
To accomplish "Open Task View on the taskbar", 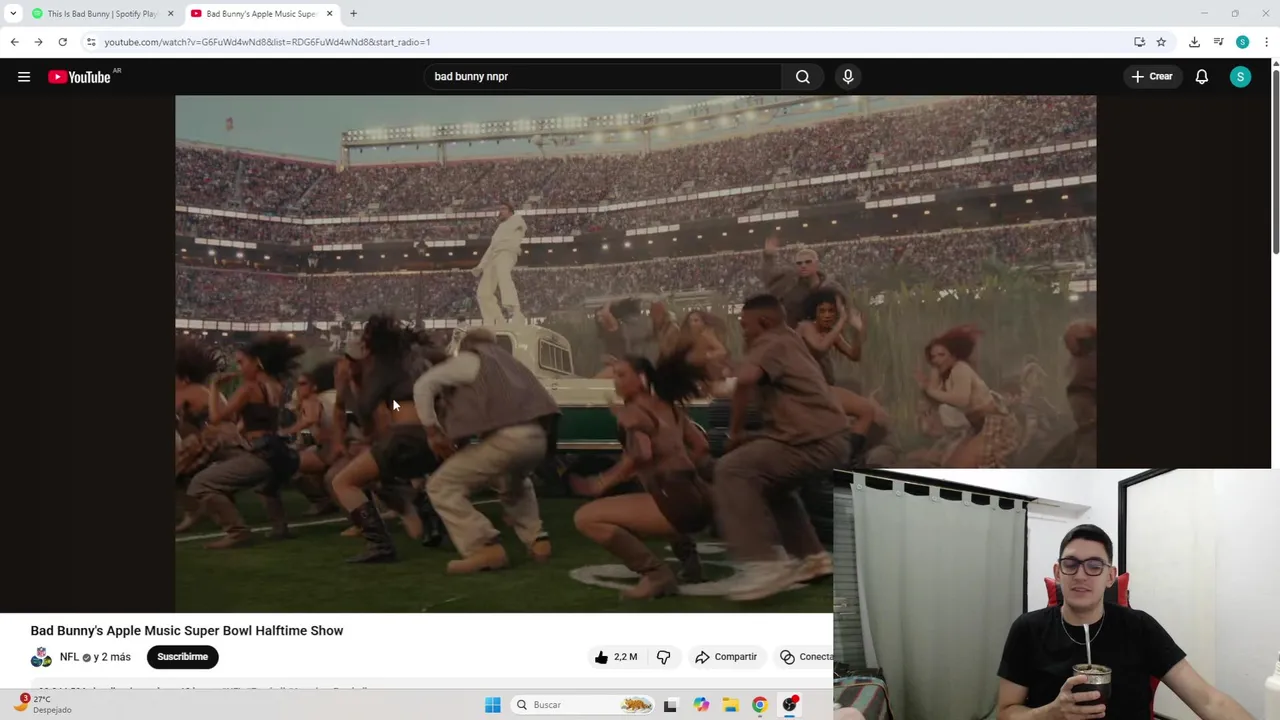I will click(x=670, y=705).
